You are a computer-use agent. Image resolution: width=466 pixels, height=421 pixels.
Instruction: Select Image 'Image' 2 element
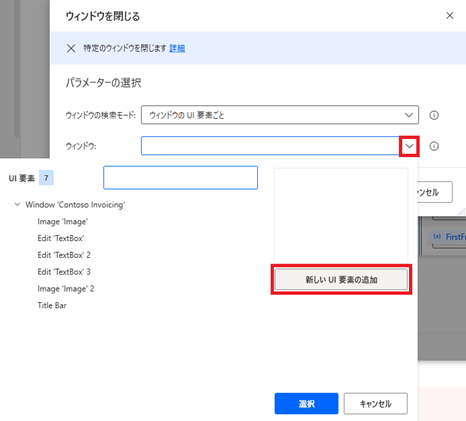66,289
